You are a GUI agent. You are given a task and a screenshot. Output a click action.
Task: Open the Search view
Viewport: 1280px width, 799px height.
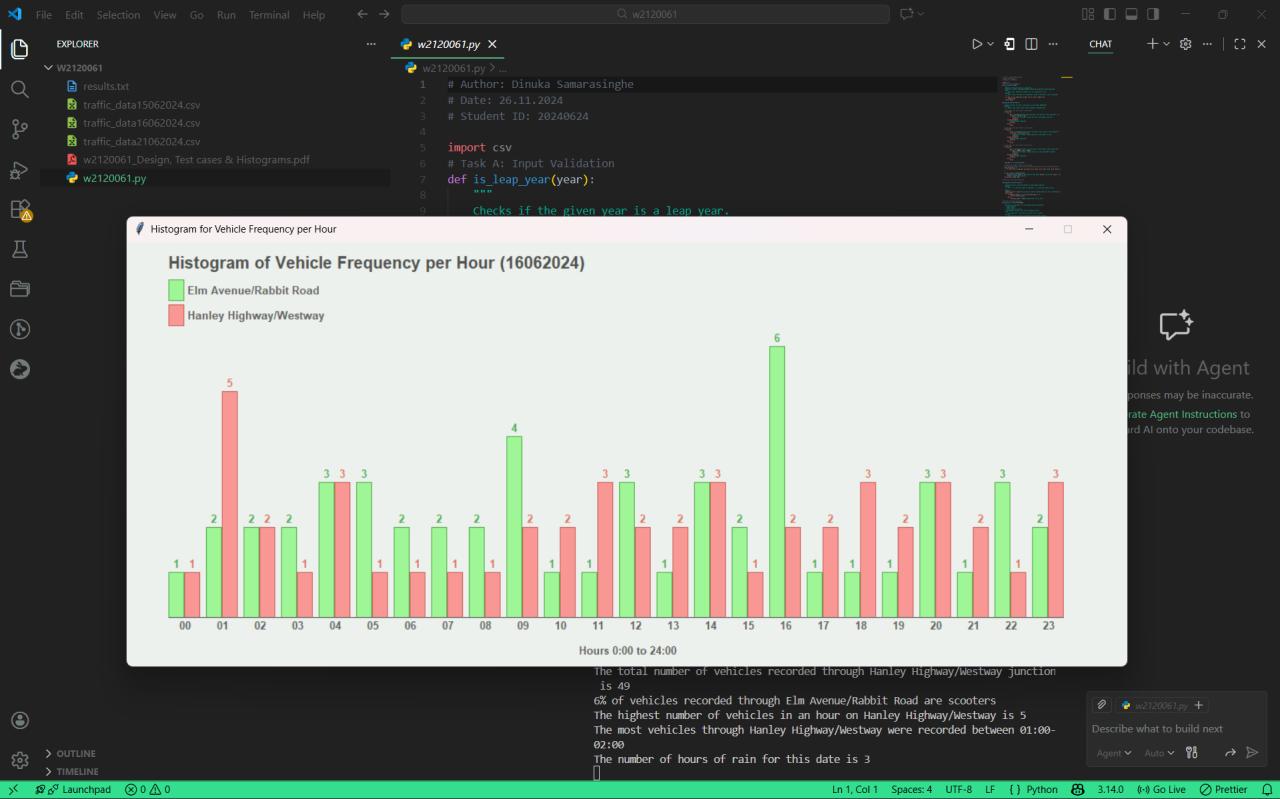point(20,89)
